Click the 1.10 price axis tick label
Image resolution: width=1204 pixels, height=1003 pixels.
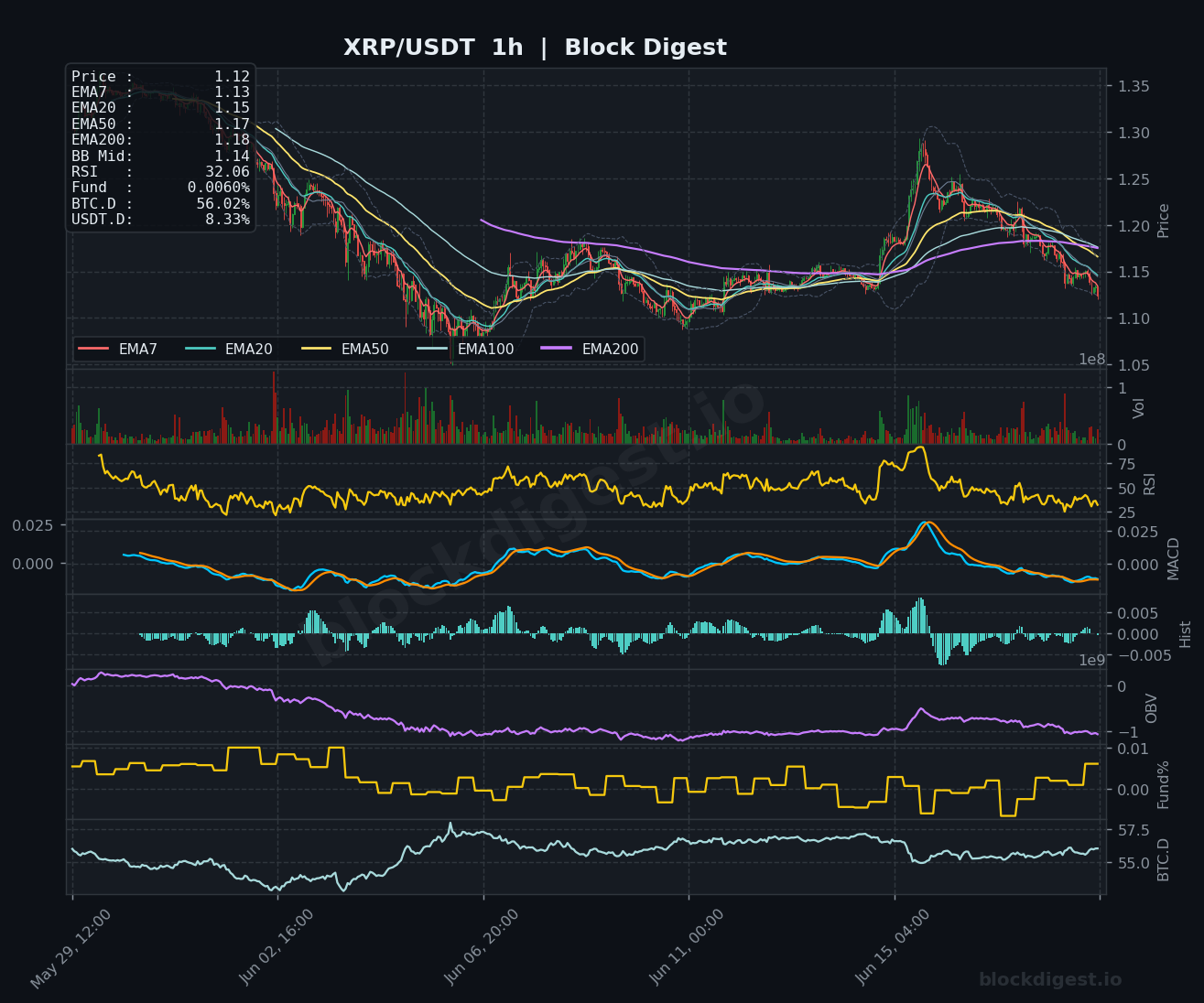point(1133,318)
